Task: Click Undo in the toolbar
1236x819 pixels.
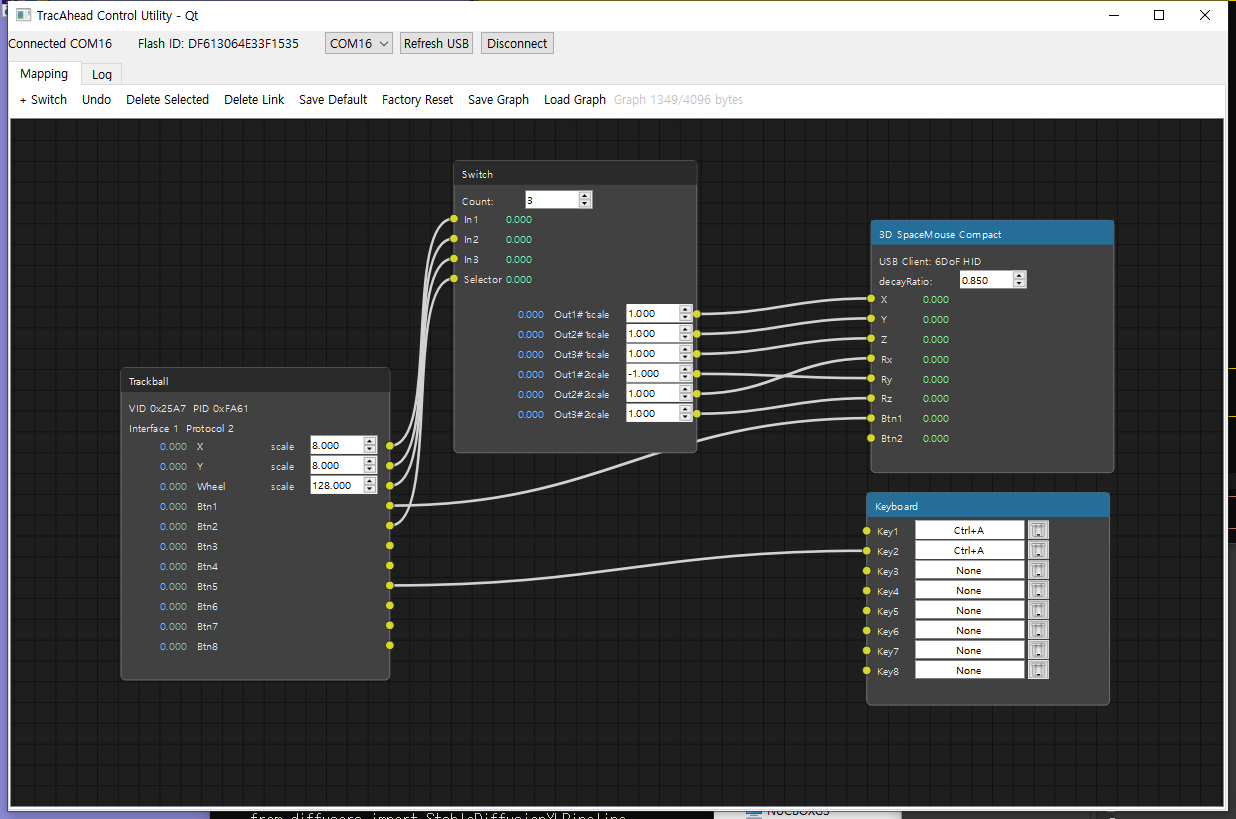Action: (97, 99)
